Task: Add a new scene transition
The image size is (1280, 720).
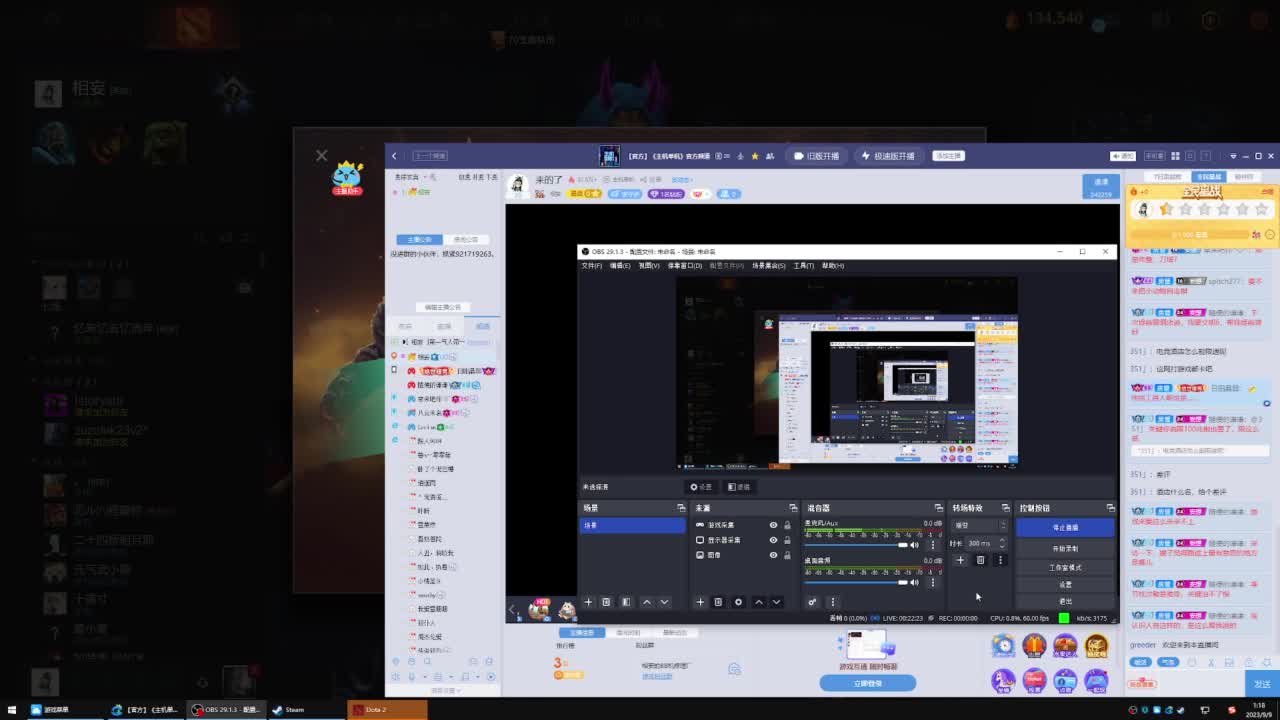Action: click(960, 560)
